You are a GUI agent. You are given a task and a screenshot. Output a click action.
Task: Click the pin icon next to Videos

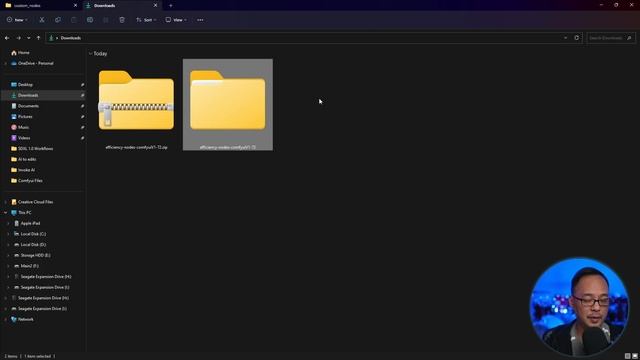pos(82,138)
